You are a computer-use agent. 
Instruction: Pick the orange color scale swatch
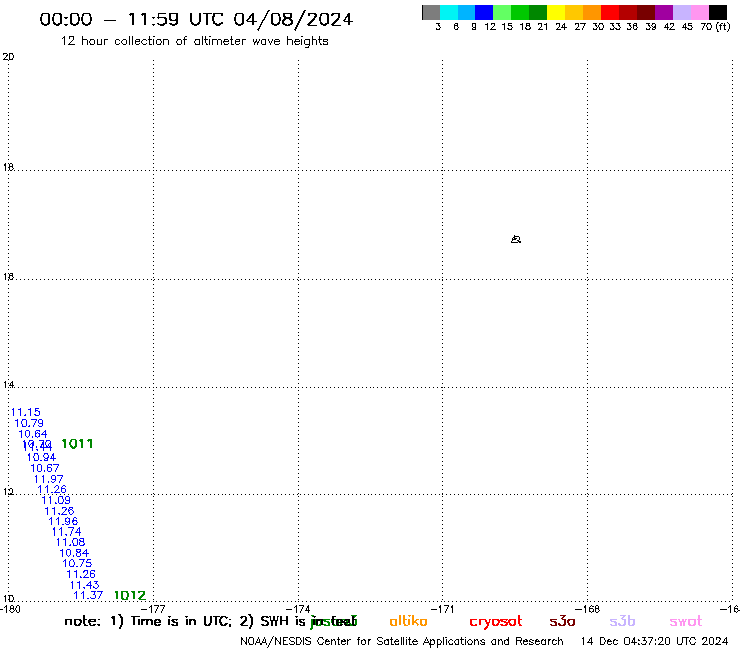(x=592, y=12)
